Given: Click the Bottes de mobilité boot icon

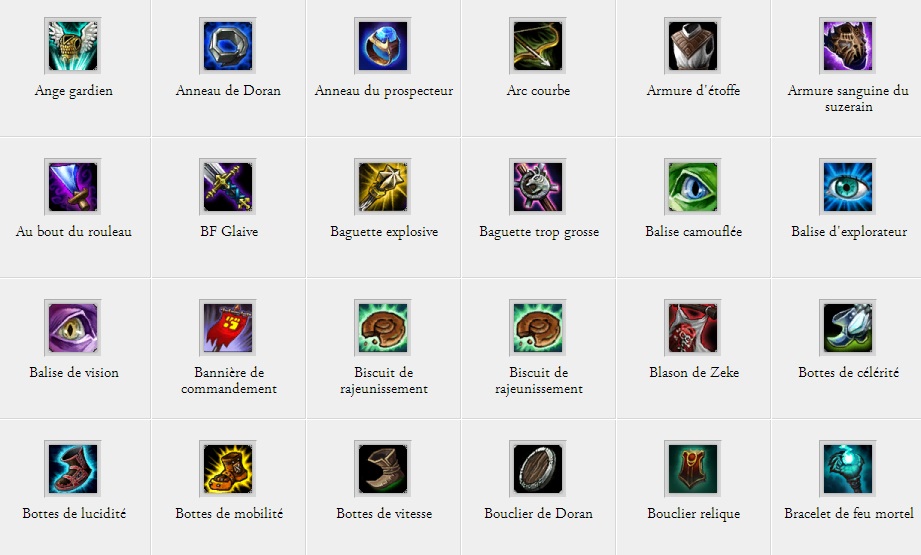Looking at the screenshot, I should coord(228,469).
